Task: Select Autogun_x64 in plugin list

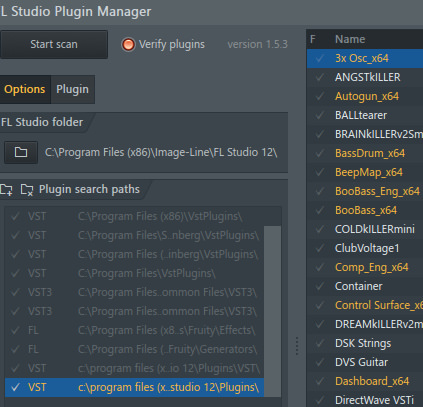Action: click(x=367, y=96)
